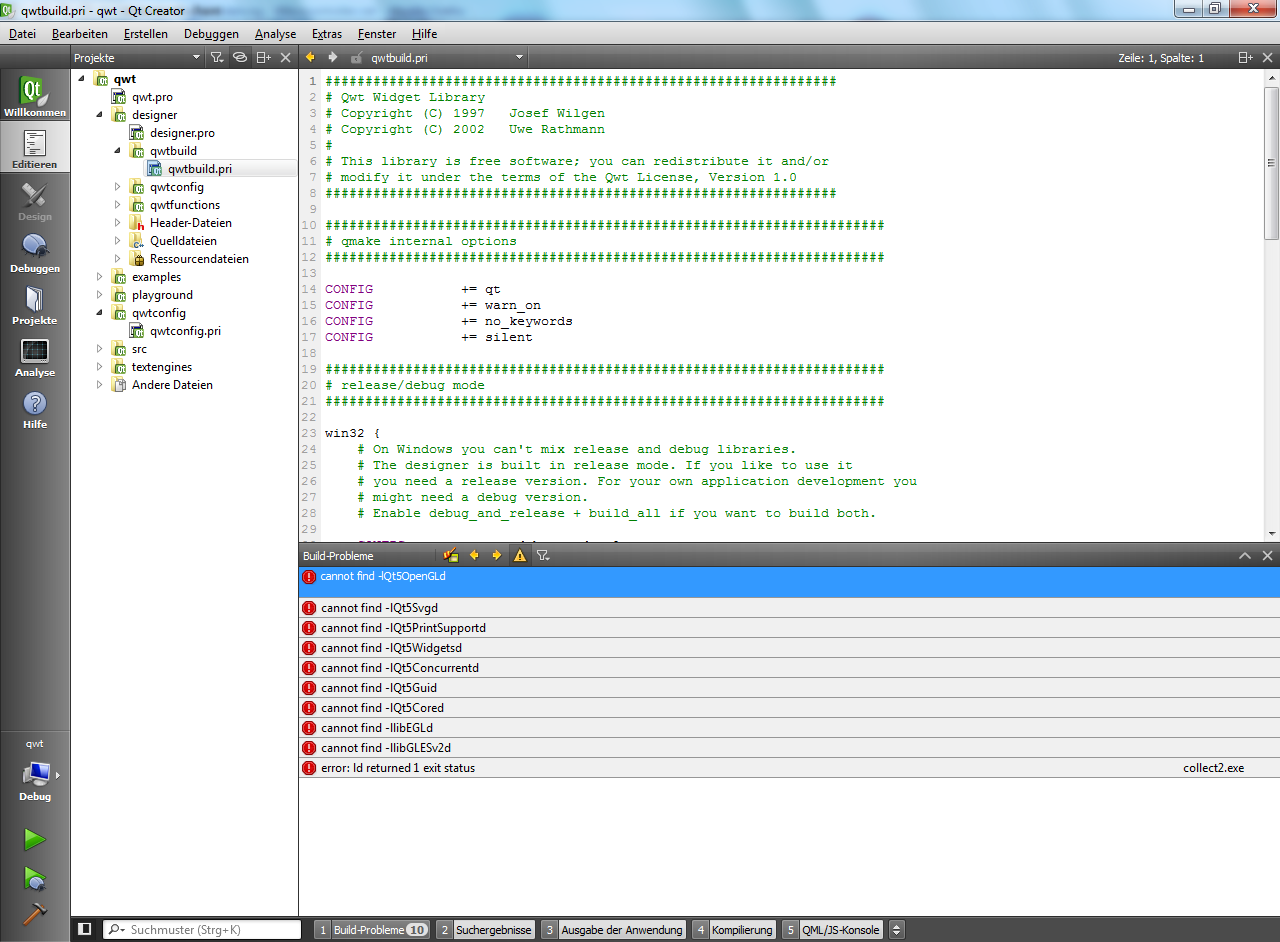Go to previous build problem
The image size is (1280, 942).
tap(474, 555)
